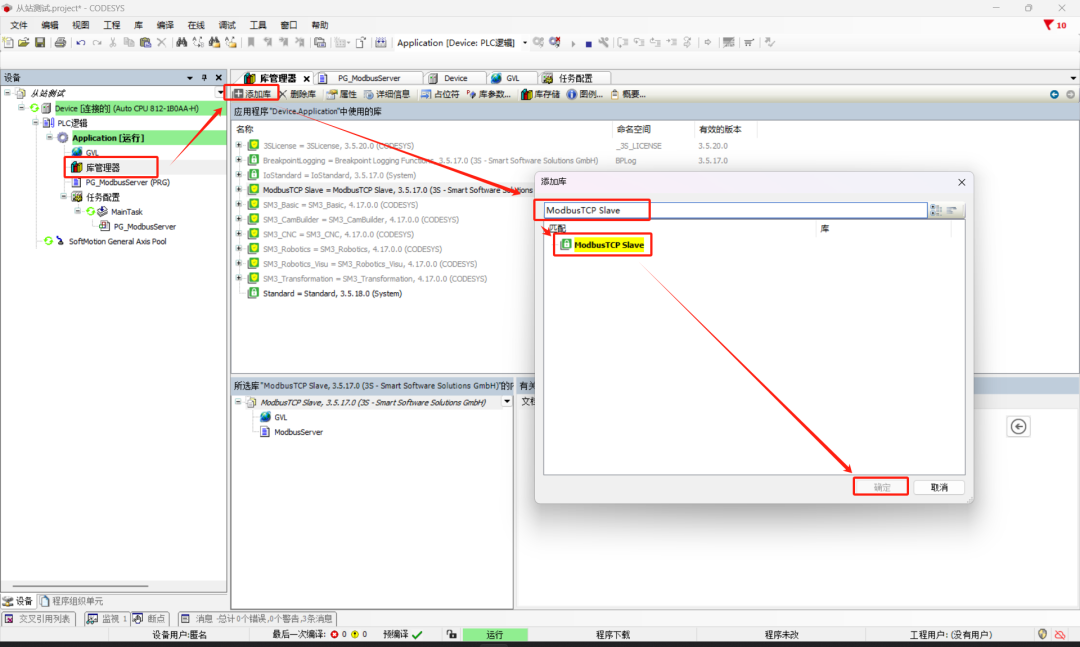
Task: Click Add Library (添加库) toolbar button
Action: [x=252, y=94]
